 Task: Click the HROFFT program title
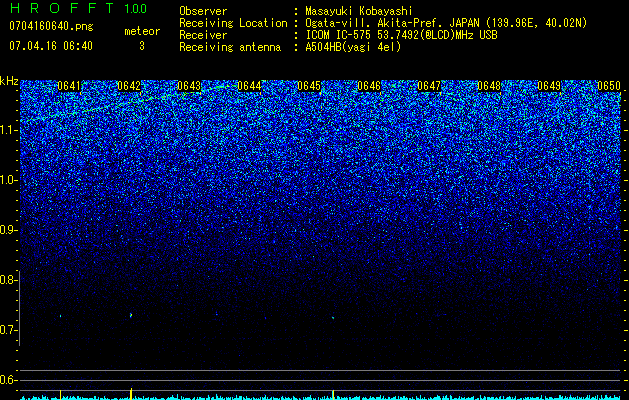[x=62, y=8]
